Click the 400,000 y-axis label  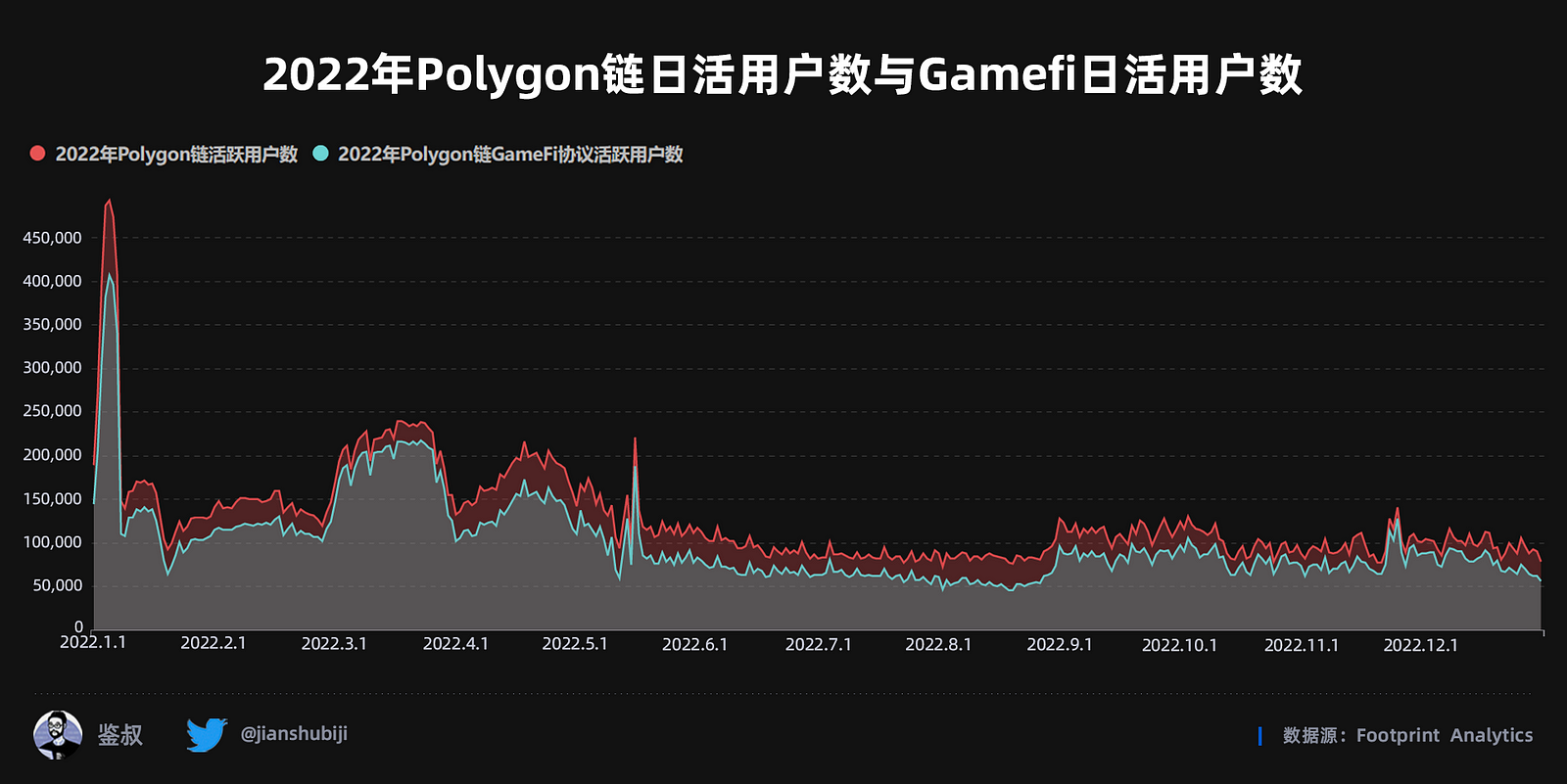coord(52,281)
